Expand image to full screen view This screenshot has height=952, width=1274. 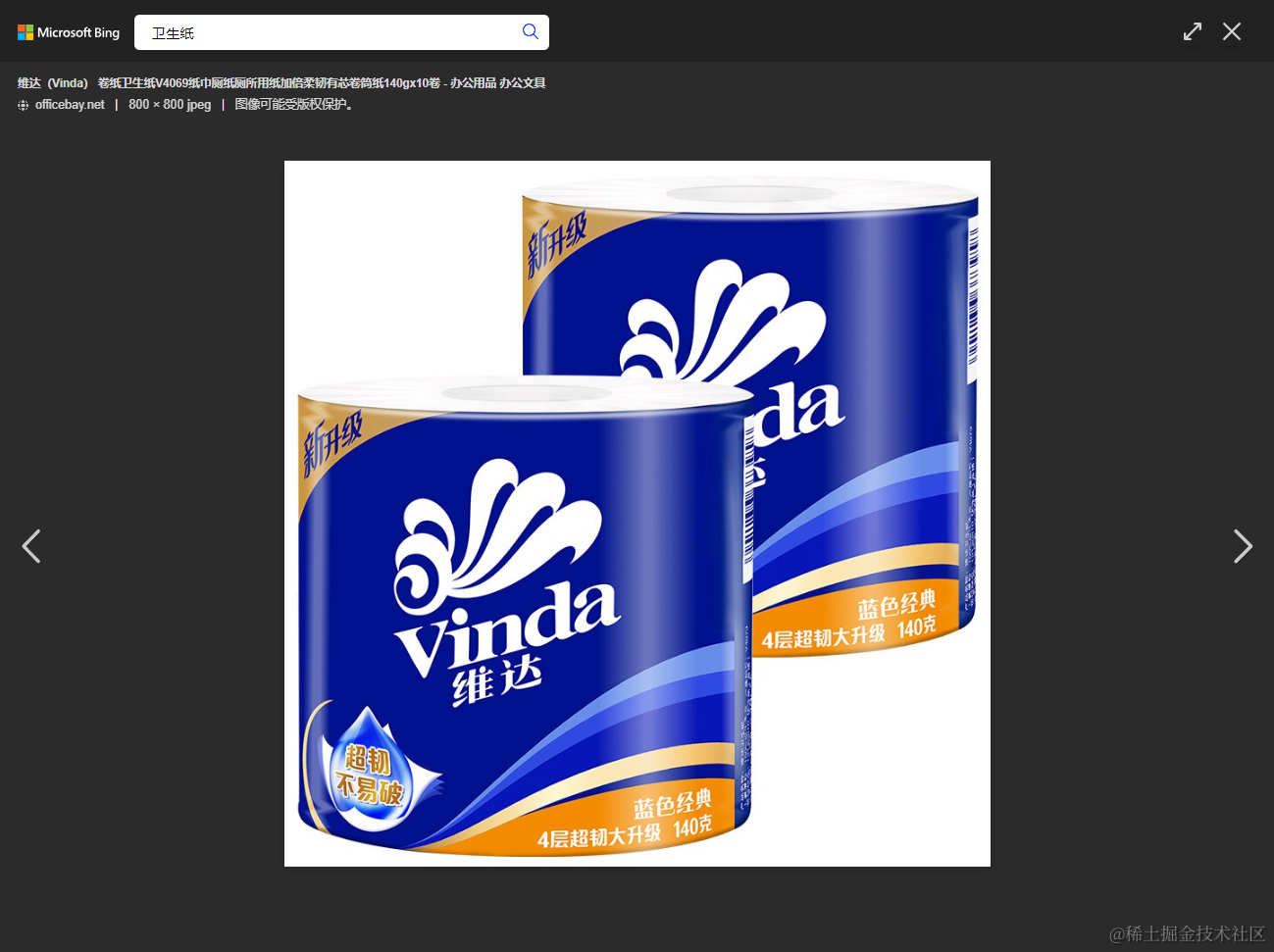point(1193,31)
